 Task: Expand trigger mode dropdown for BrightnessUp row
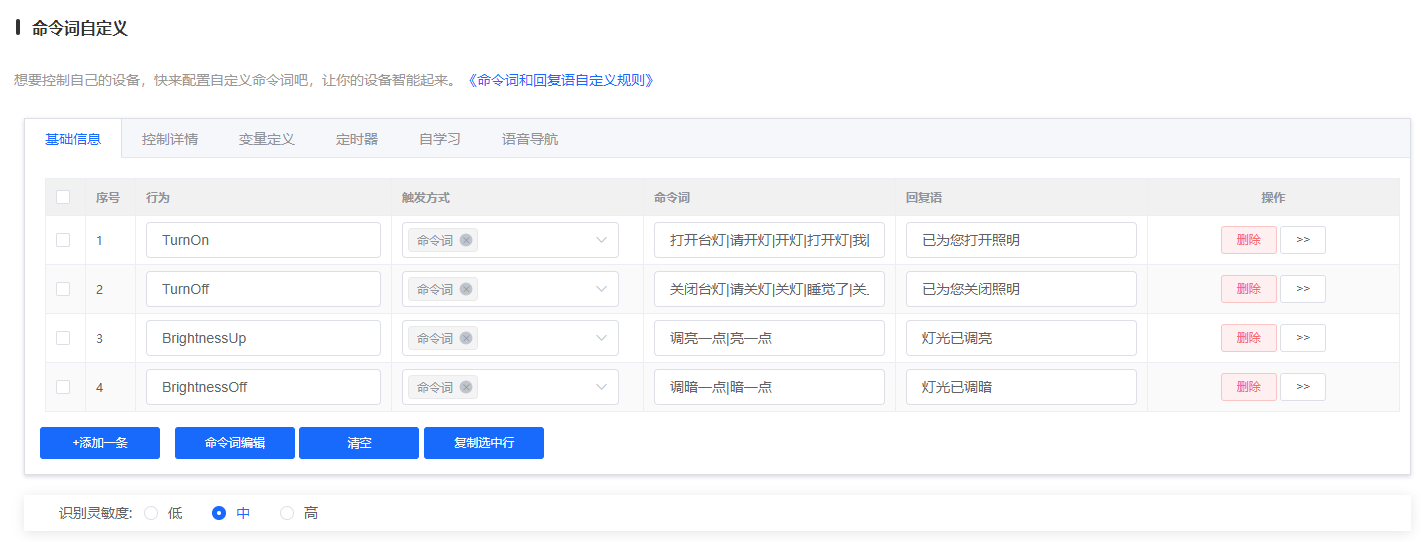point(601,338)
